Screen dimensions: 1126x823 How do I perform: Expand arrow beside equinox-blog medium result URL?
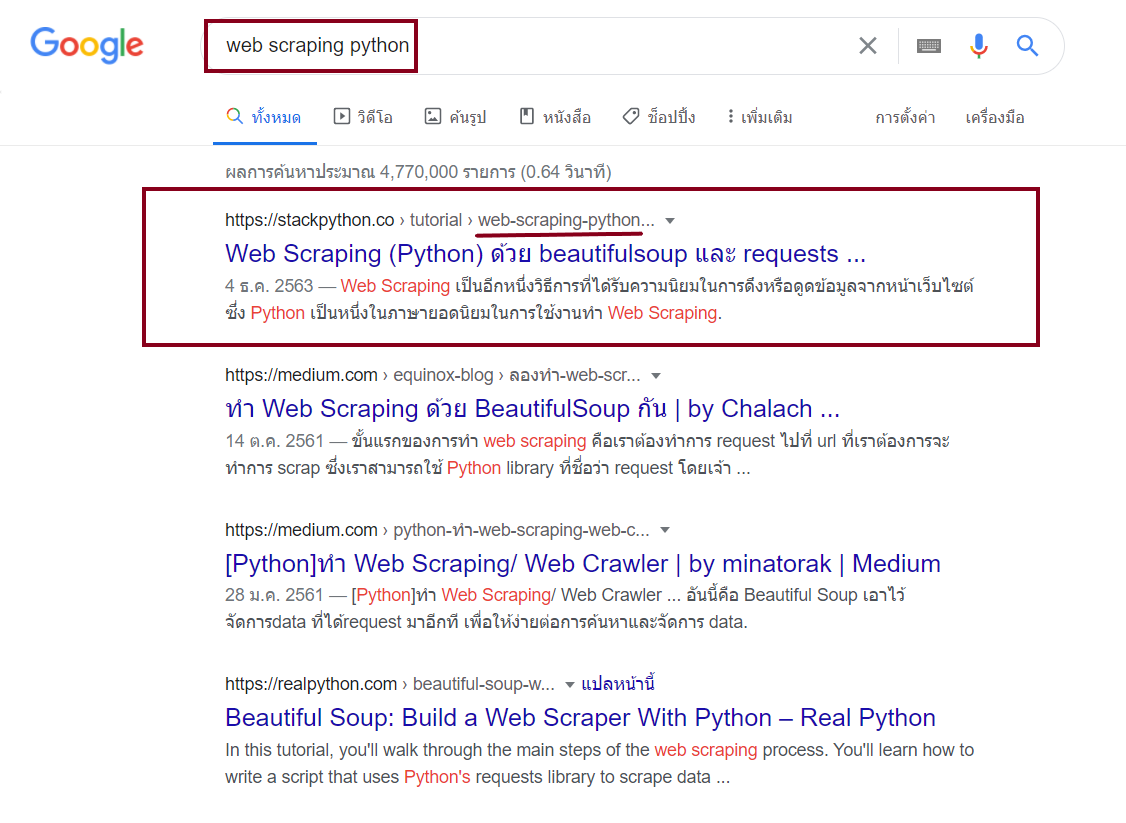(x=656, y=376)
